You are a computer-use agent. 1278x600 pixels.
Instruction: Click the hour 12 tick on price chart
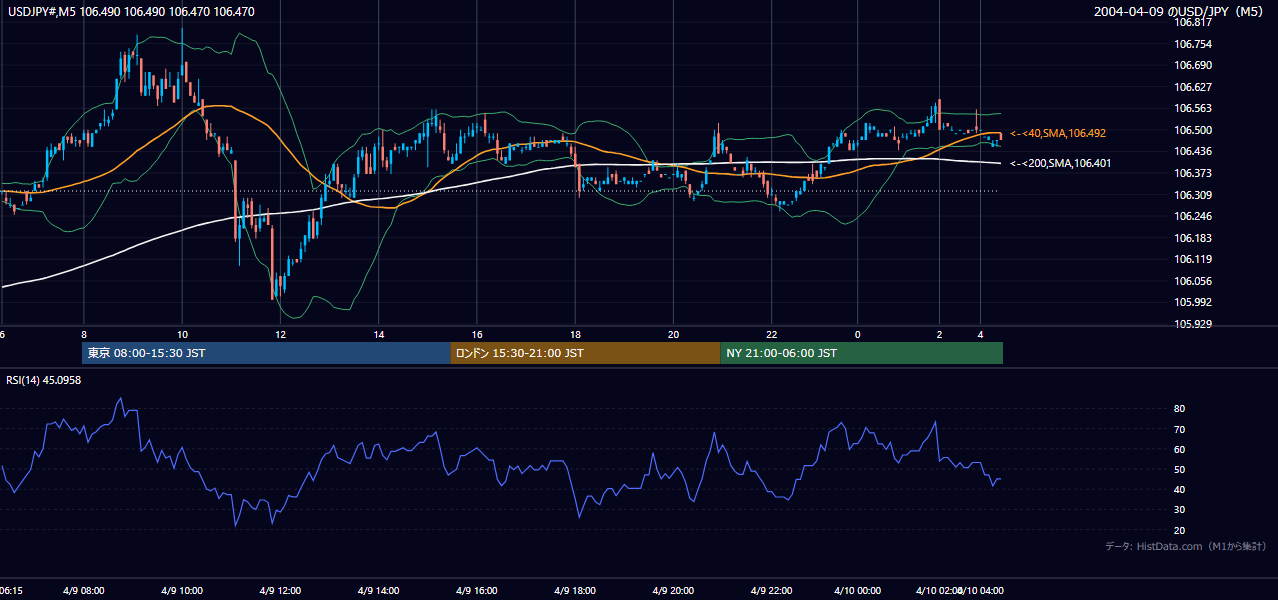point(280,335)
